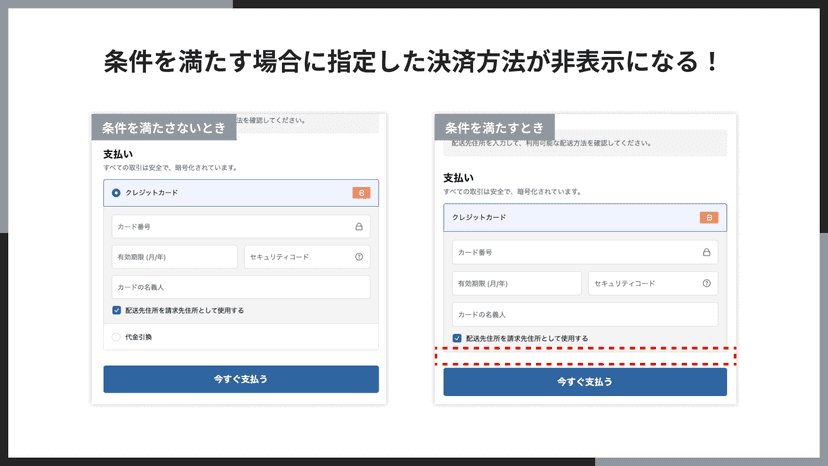Click 有効期限 (月/年) field in left checkout

[174, 257]
